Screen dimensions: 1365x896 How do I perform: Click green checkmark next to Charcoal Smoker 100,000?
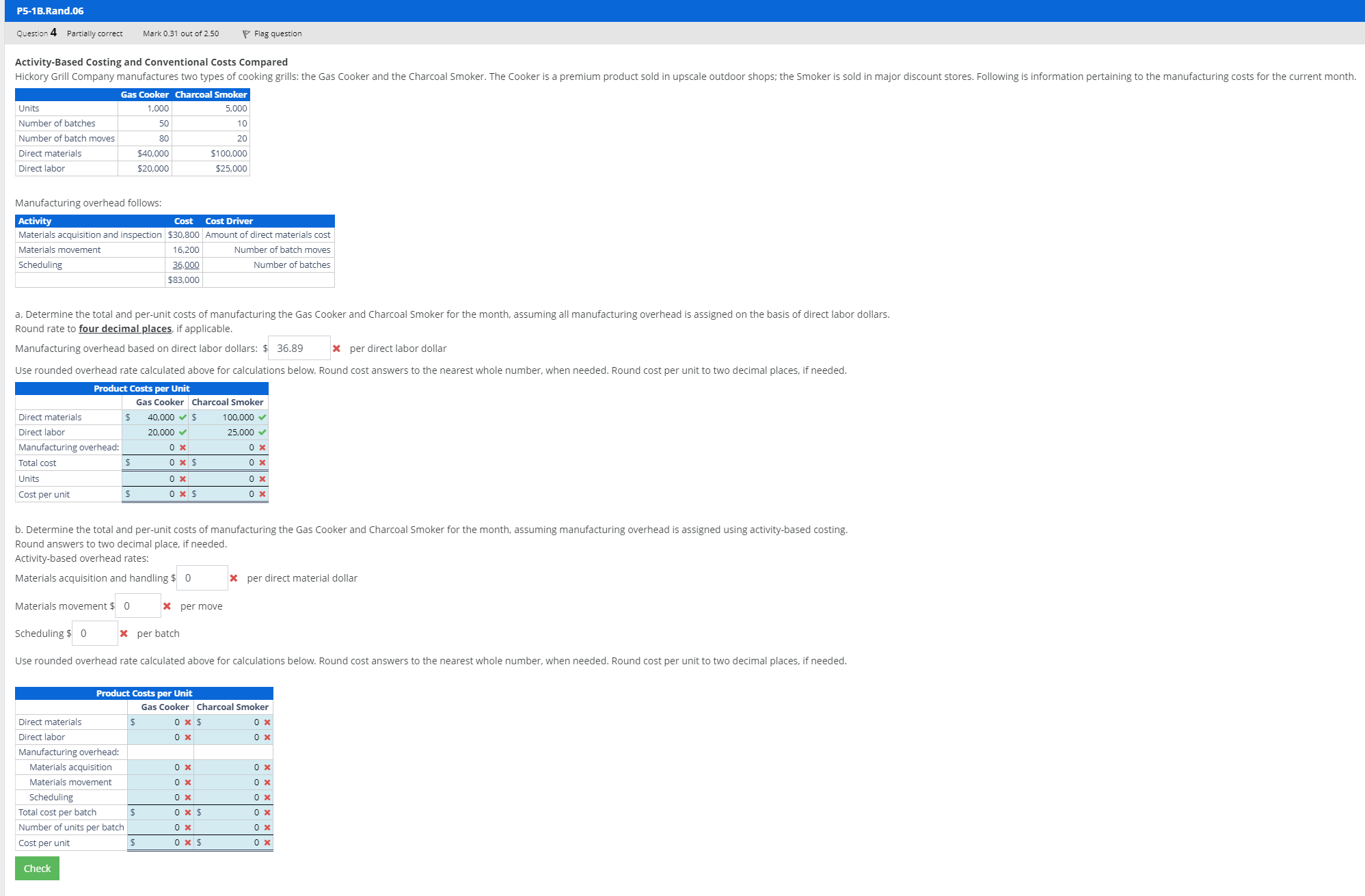[262, 418]
